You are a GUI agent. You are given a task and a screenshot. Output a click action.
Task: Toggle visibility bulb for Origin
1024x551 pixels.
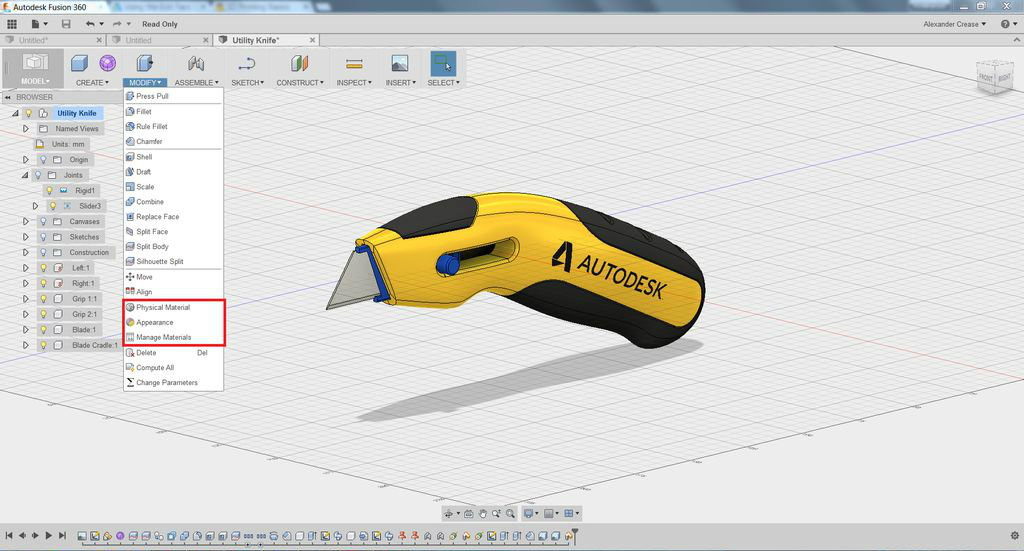coord(43,159)
